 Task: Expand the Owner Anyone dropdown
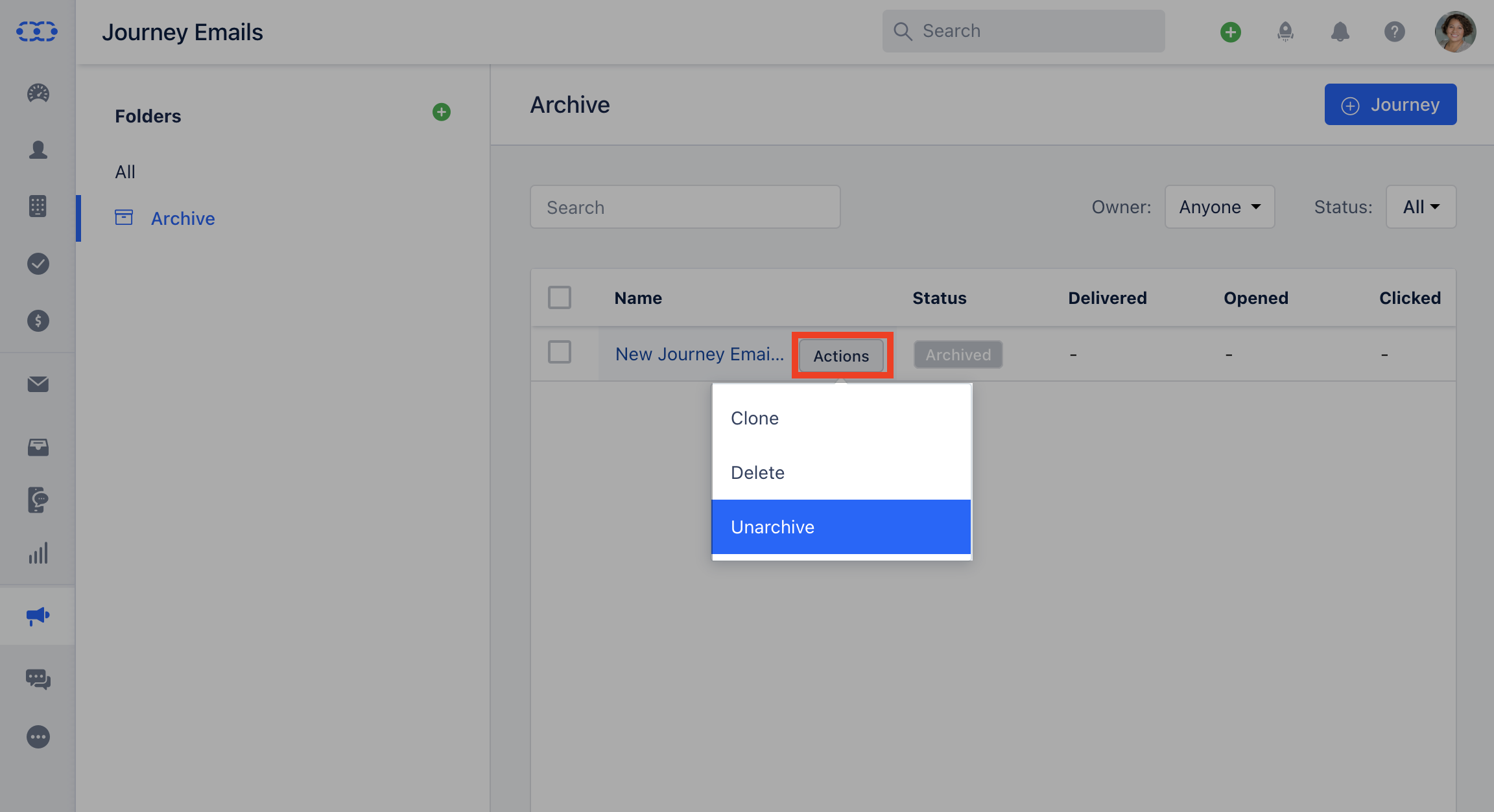click(1219, 207)
